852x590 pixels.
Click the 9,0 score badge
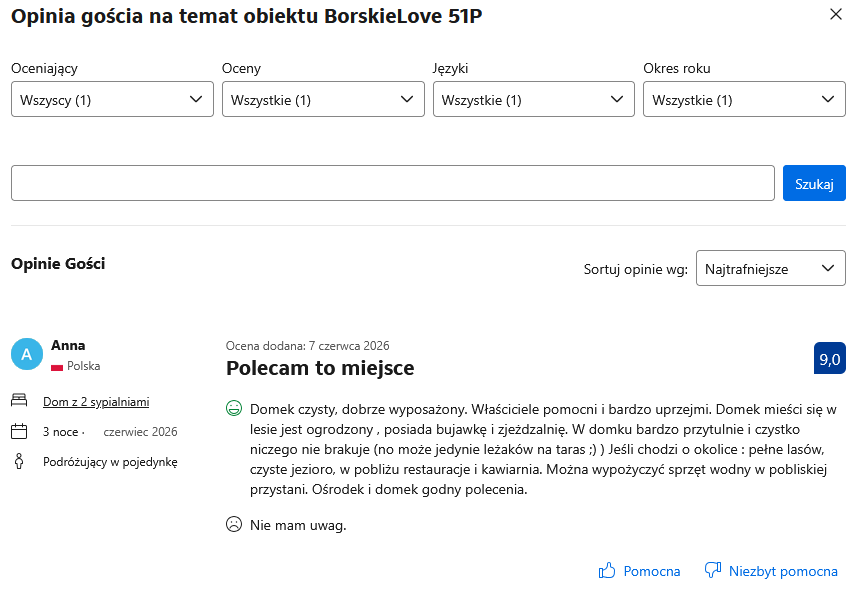point(830,358)
